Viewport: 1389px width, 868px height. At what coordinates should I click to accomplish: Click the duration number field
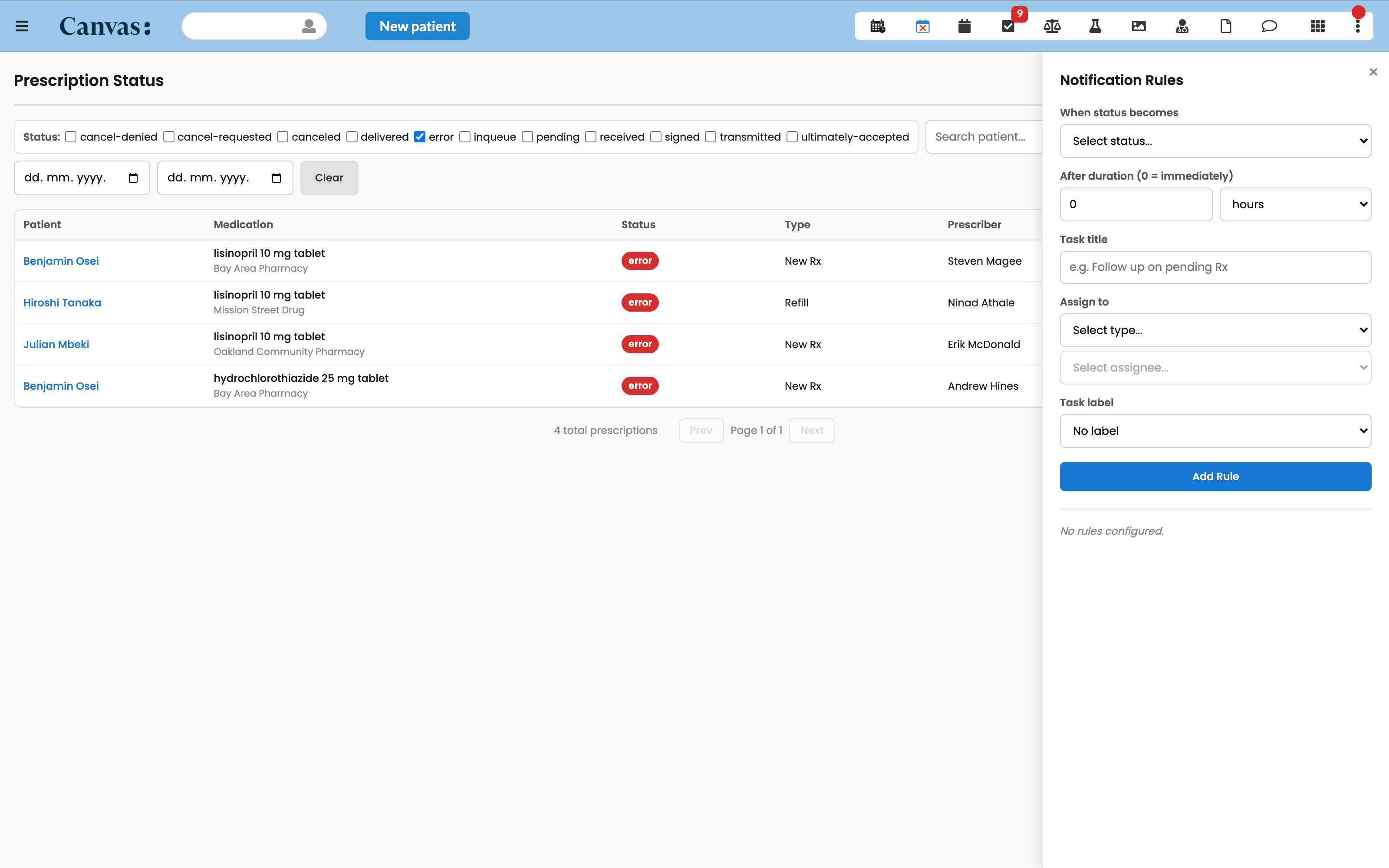pos(1136,204)
